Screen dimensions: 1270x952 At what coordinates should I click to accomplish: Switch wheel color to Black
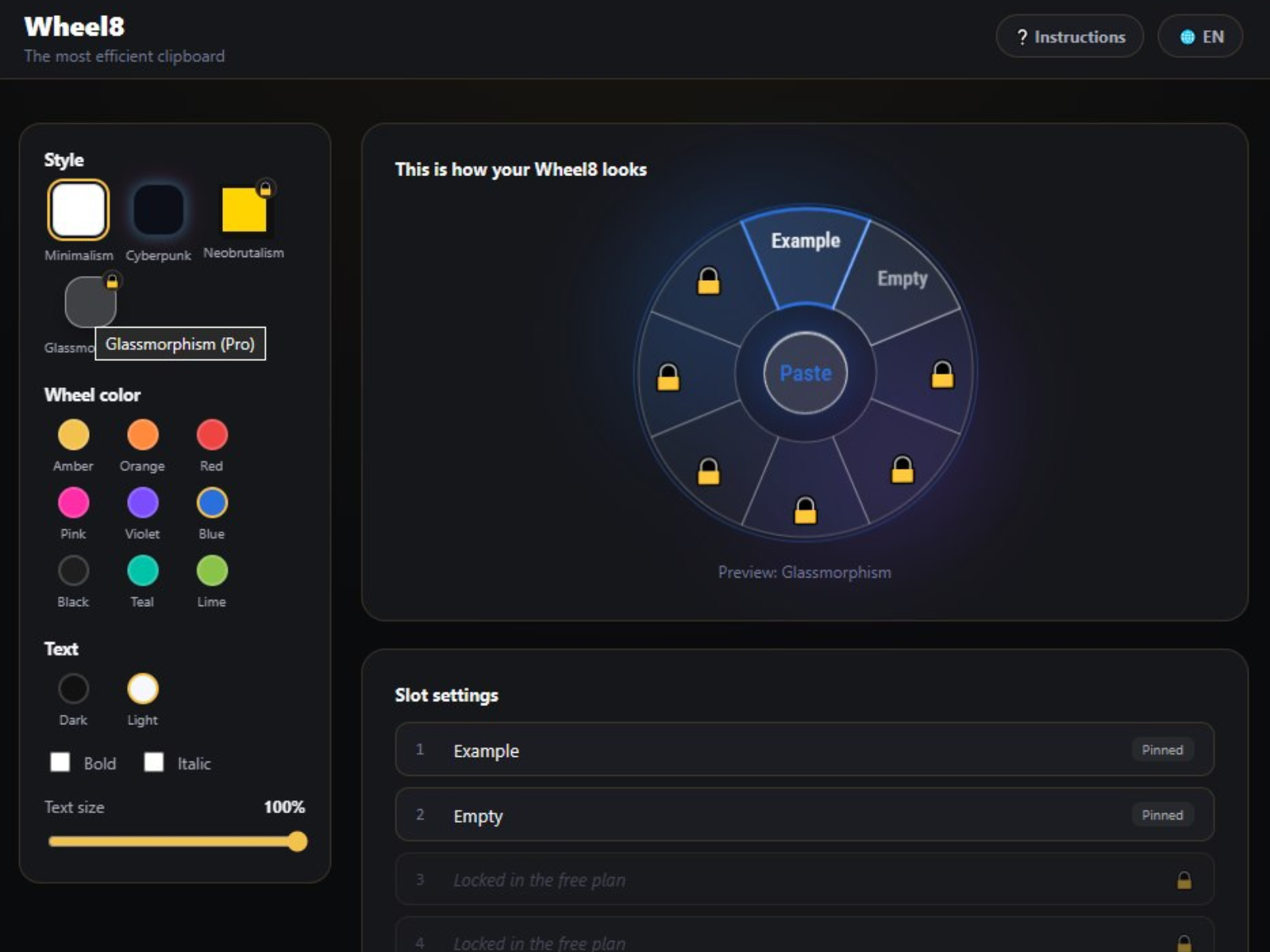click(x=74, y=570)
